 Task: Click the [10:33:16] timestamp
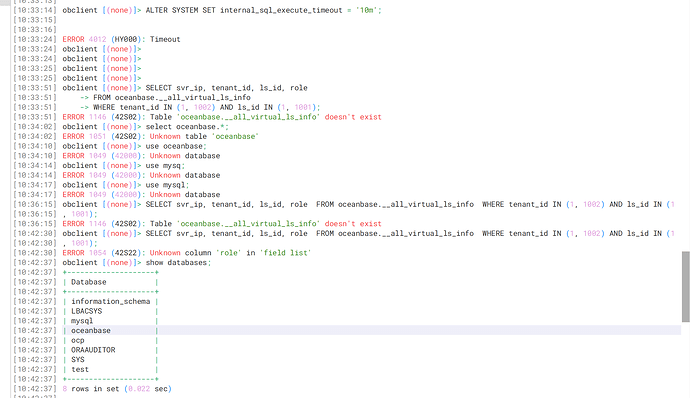click(35, 29)
